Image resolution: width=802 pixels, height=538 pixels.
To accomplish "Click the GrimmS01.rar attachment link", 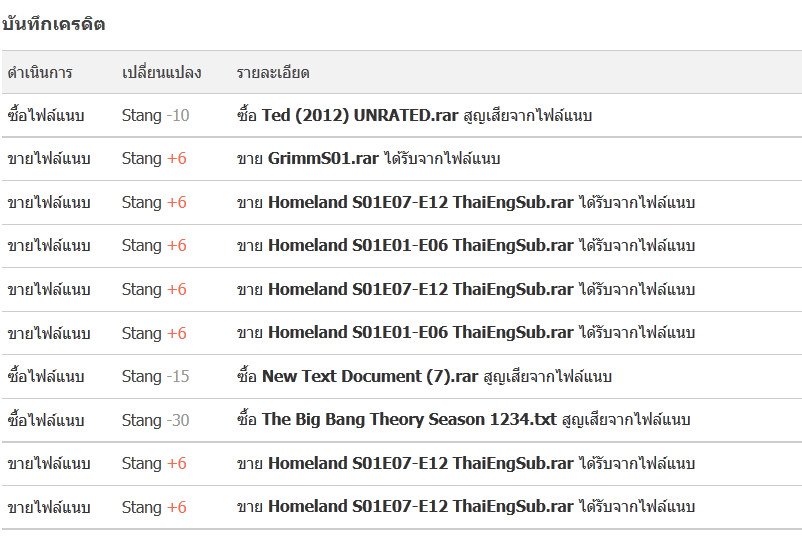I will [x=323, y=158].
